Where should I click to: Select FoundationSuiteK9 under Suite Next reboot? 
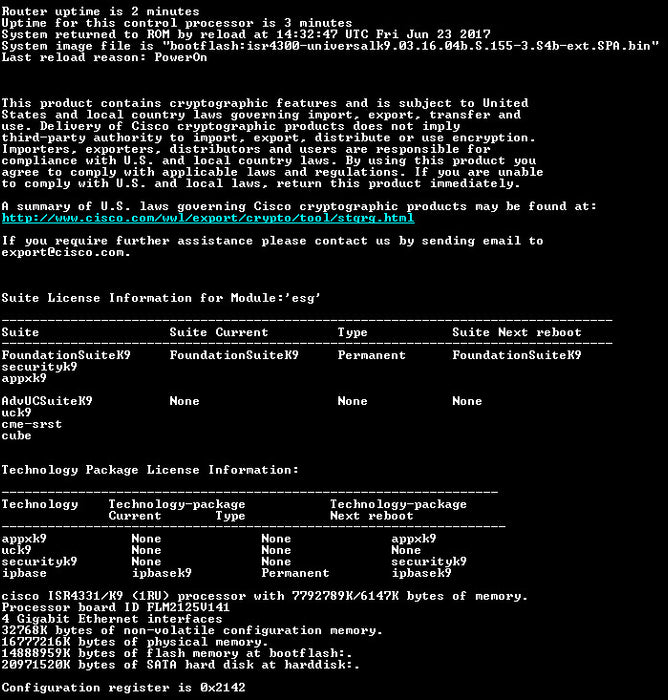coord(517,355)
